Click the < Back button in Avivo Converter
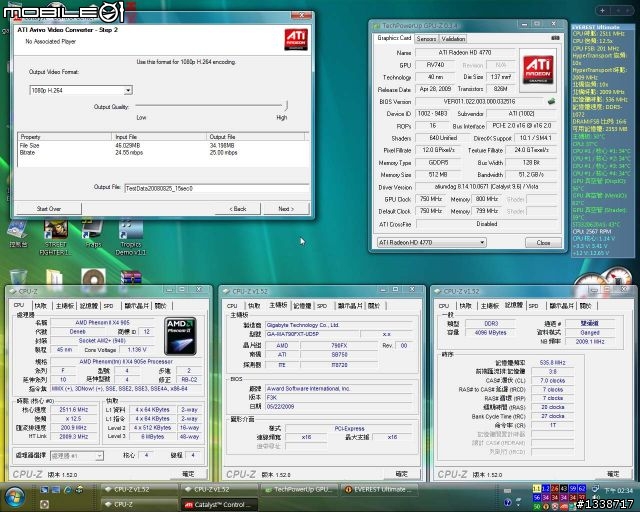Screen dimensions: 640x512 238,209
